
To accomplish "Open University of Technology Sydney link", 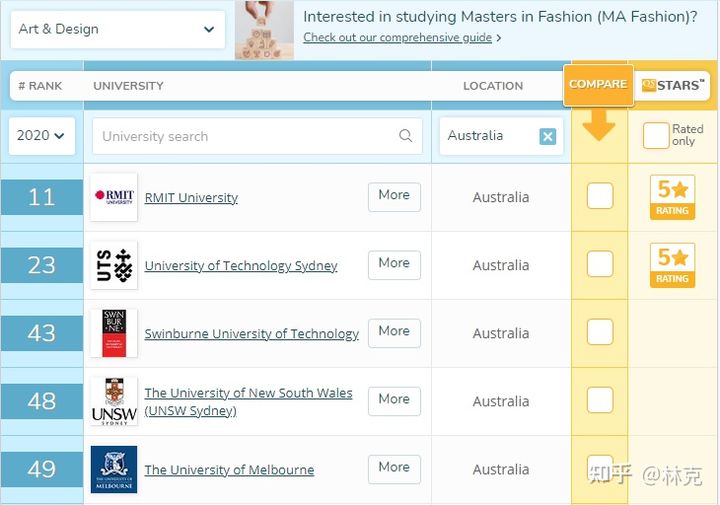I will coord(241,266).
